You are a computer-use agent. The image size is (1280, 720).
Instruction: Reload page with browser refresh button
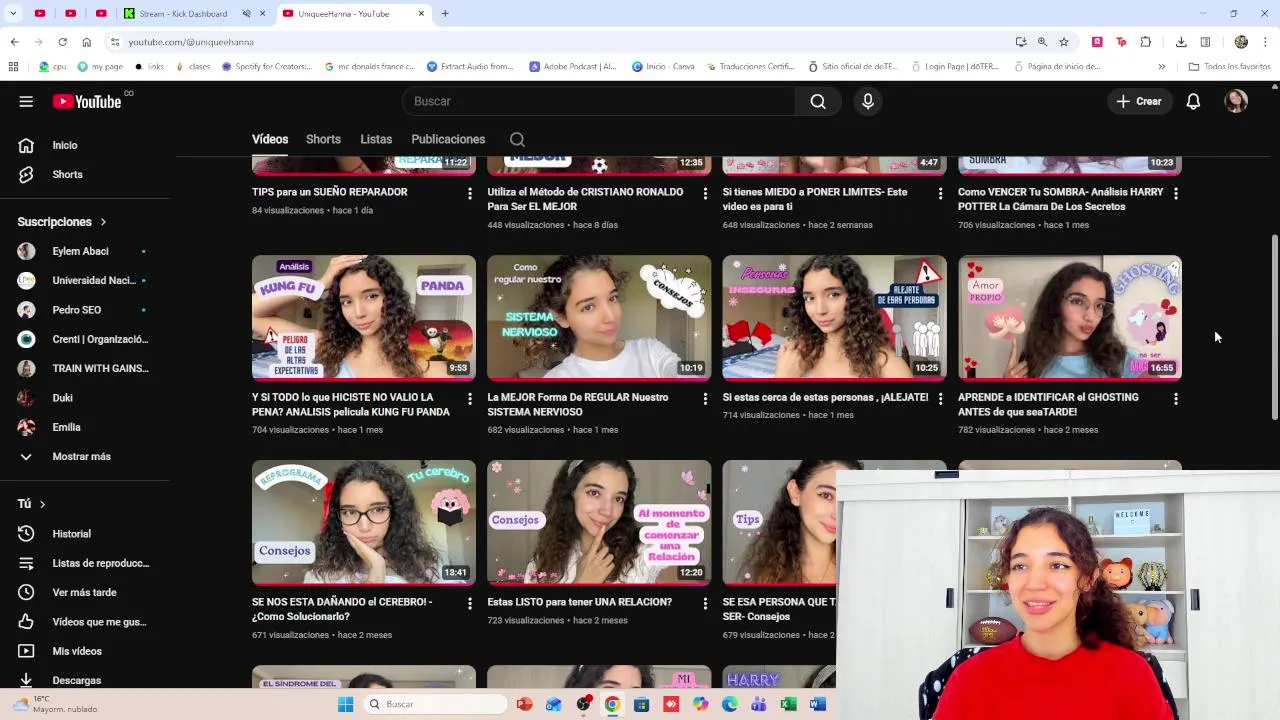pyautogui.click(x=62, y=42)
